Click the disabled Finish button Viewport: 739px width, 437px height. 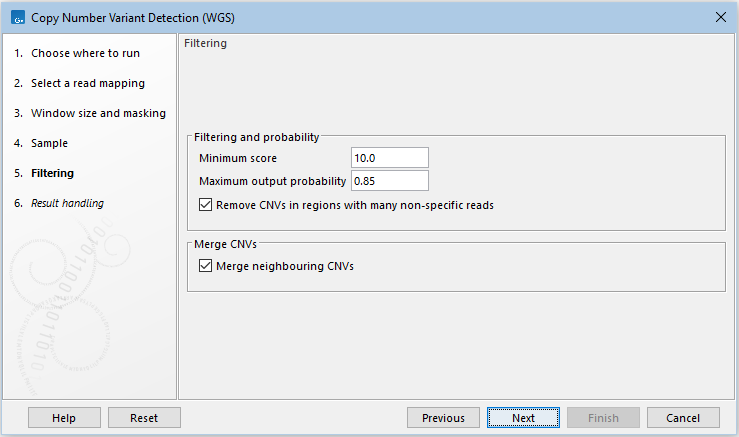click(x=603, y=418)
